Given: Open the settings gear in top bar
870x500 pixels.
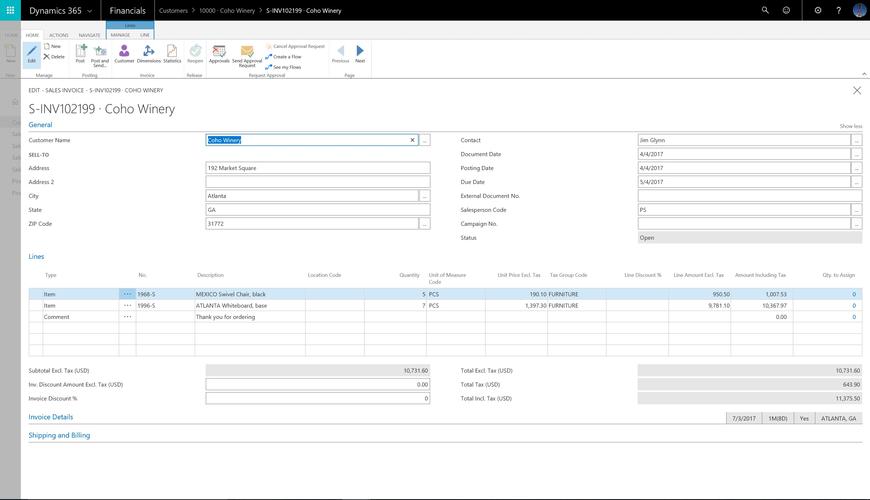Looking at the screenshot, I should pyautogui.click(x=818, y=10).
